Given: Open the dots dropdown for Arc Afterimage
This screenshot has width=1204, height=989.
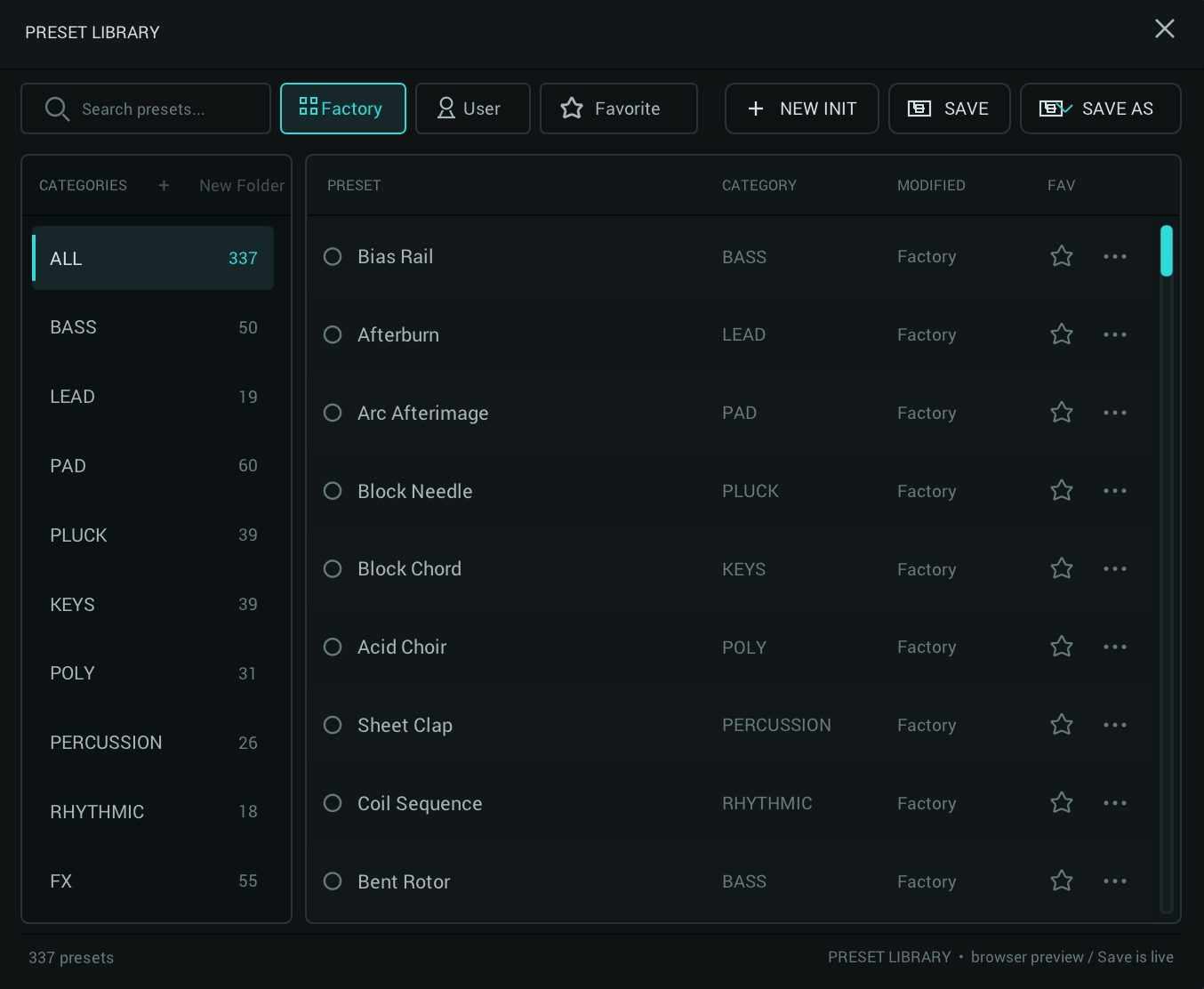Looking at the screenshot, I should pyautogui.click(x=1115, y=413).
